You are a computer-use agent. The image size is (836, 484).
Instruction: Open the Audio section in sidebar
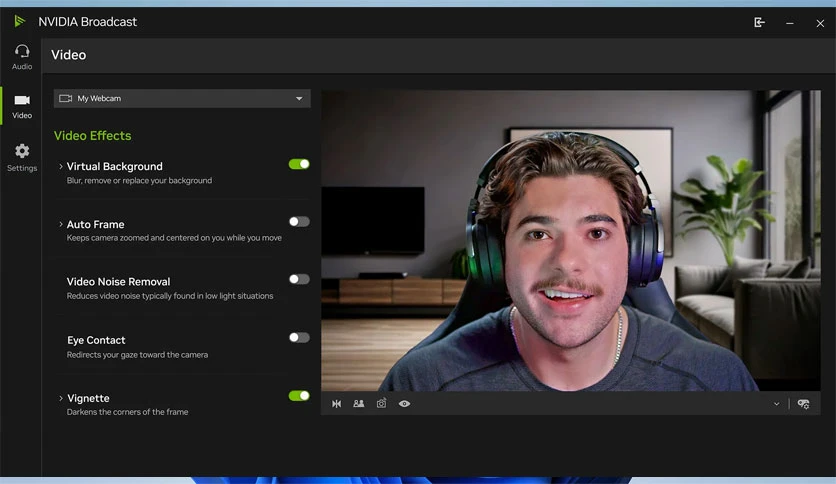(x=22, y=57)
